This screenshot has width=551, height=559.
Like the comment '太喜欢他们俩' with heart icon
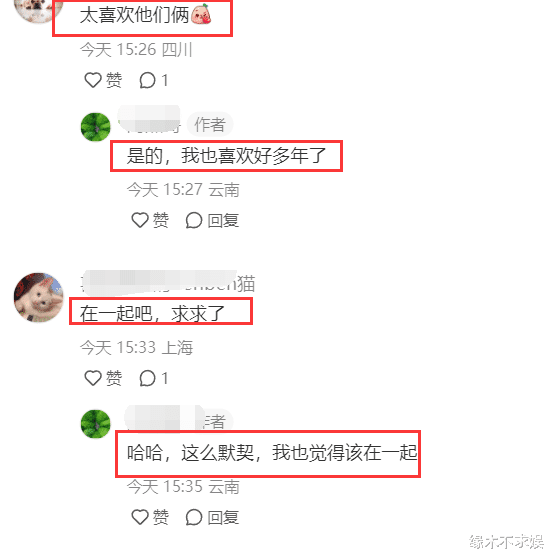point(93,80)
